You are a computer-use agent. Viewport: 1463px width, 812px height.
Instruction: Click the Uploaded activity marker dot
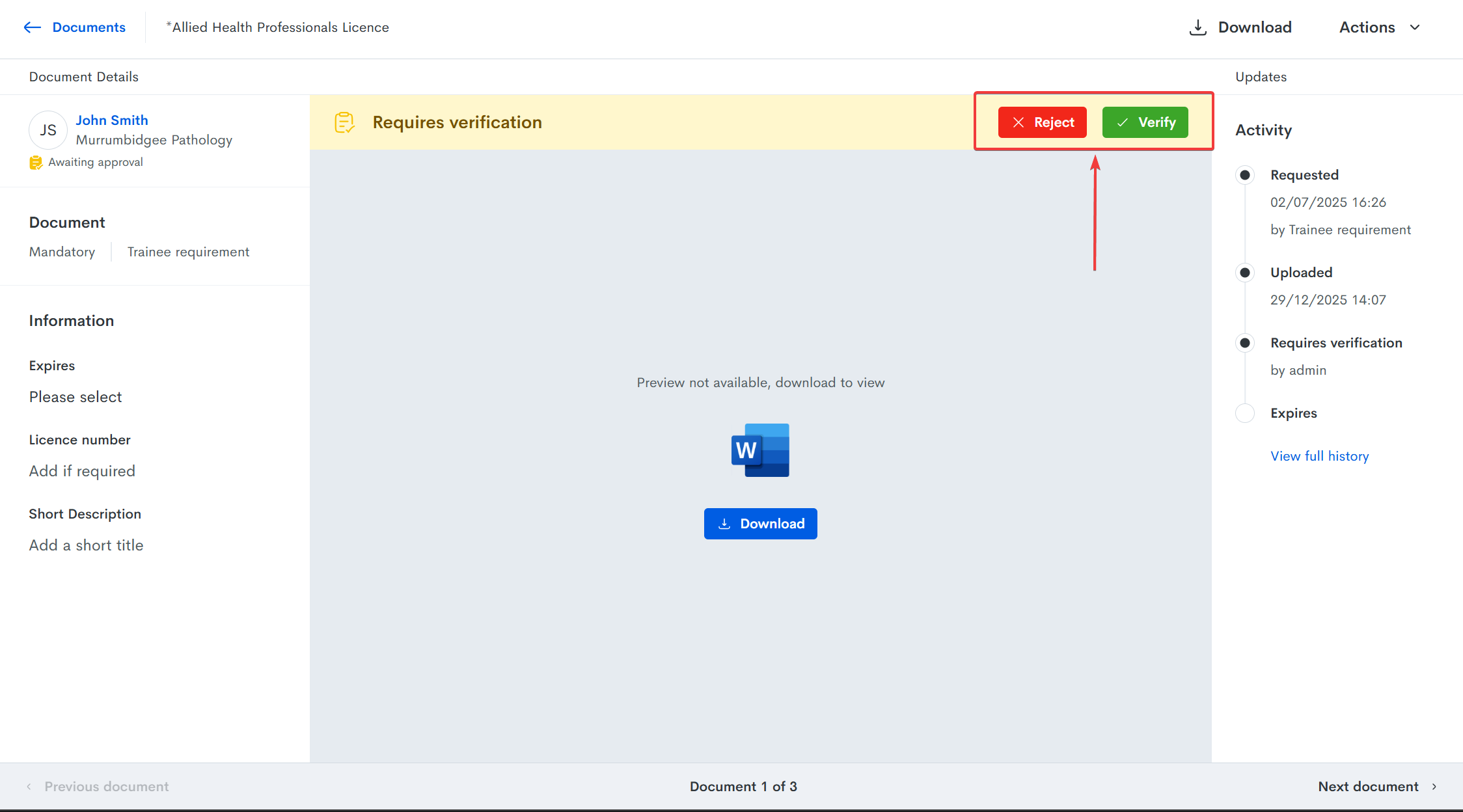pos(1244,273)
